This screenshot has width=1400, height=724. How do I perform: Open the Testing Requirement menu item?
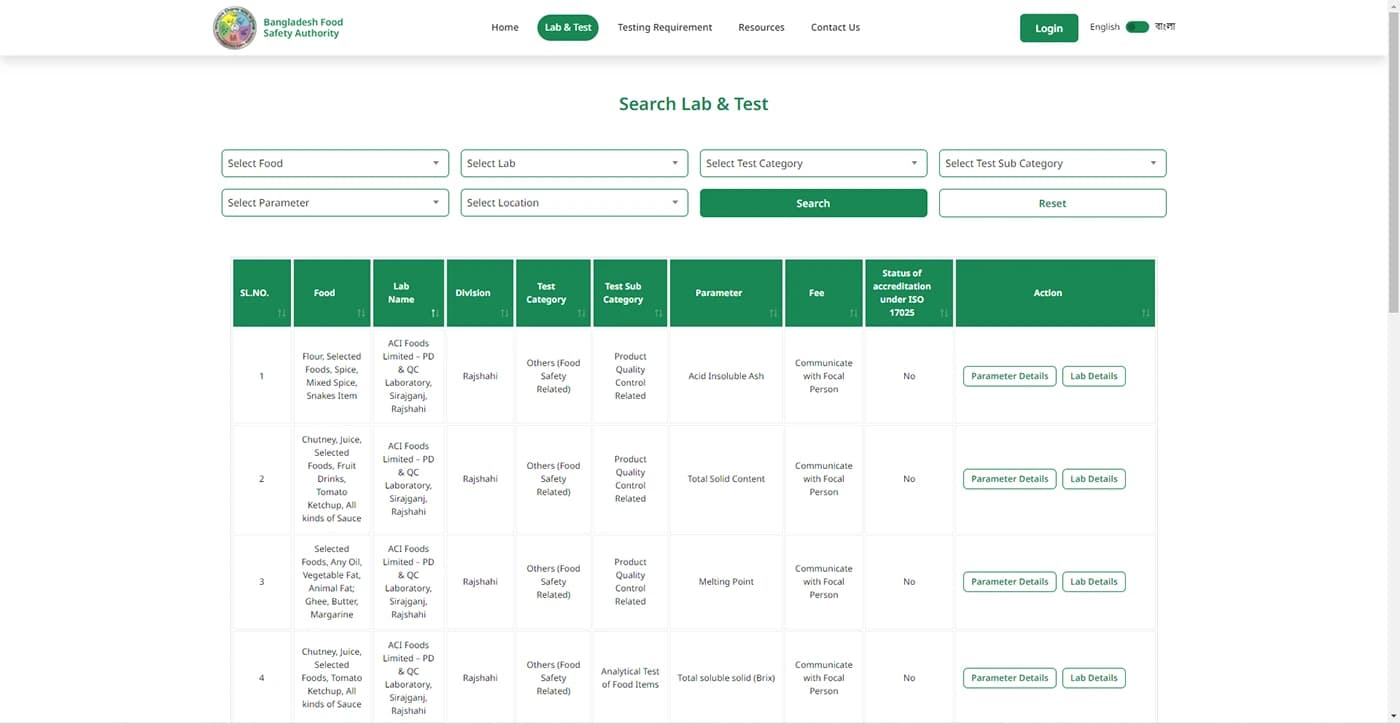coord(665,27)
